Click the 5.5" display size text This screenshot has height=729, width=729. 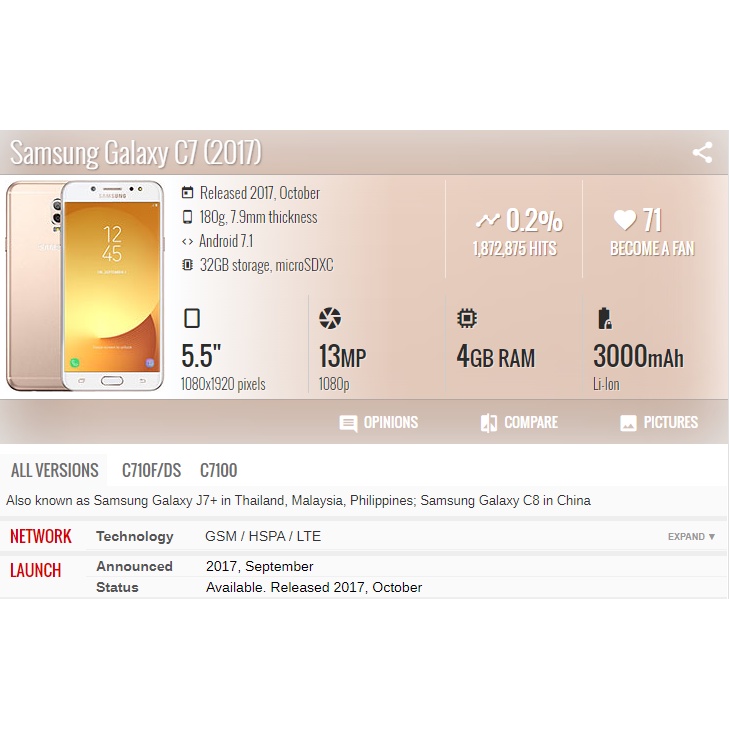click(x=201, y=356)
